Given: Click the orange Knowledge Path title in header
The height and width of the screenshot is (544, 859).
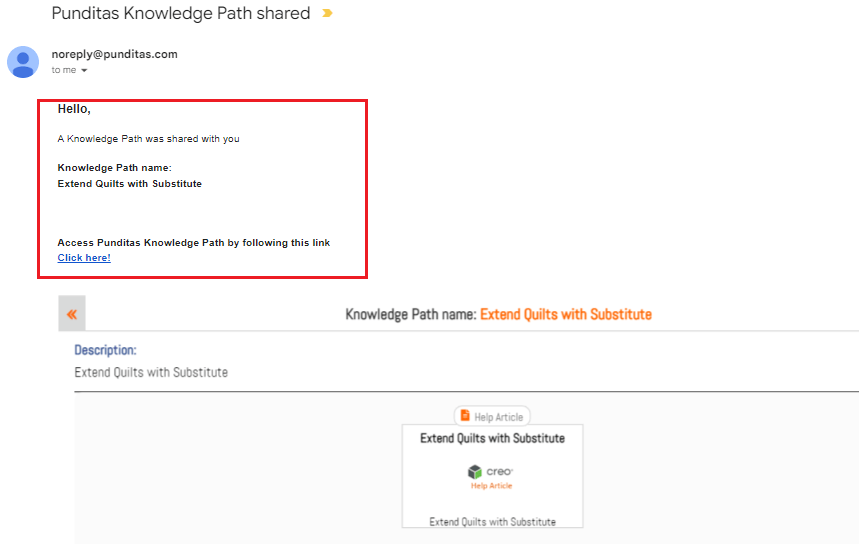Looking at the screenshot, I should click(565, 314).
